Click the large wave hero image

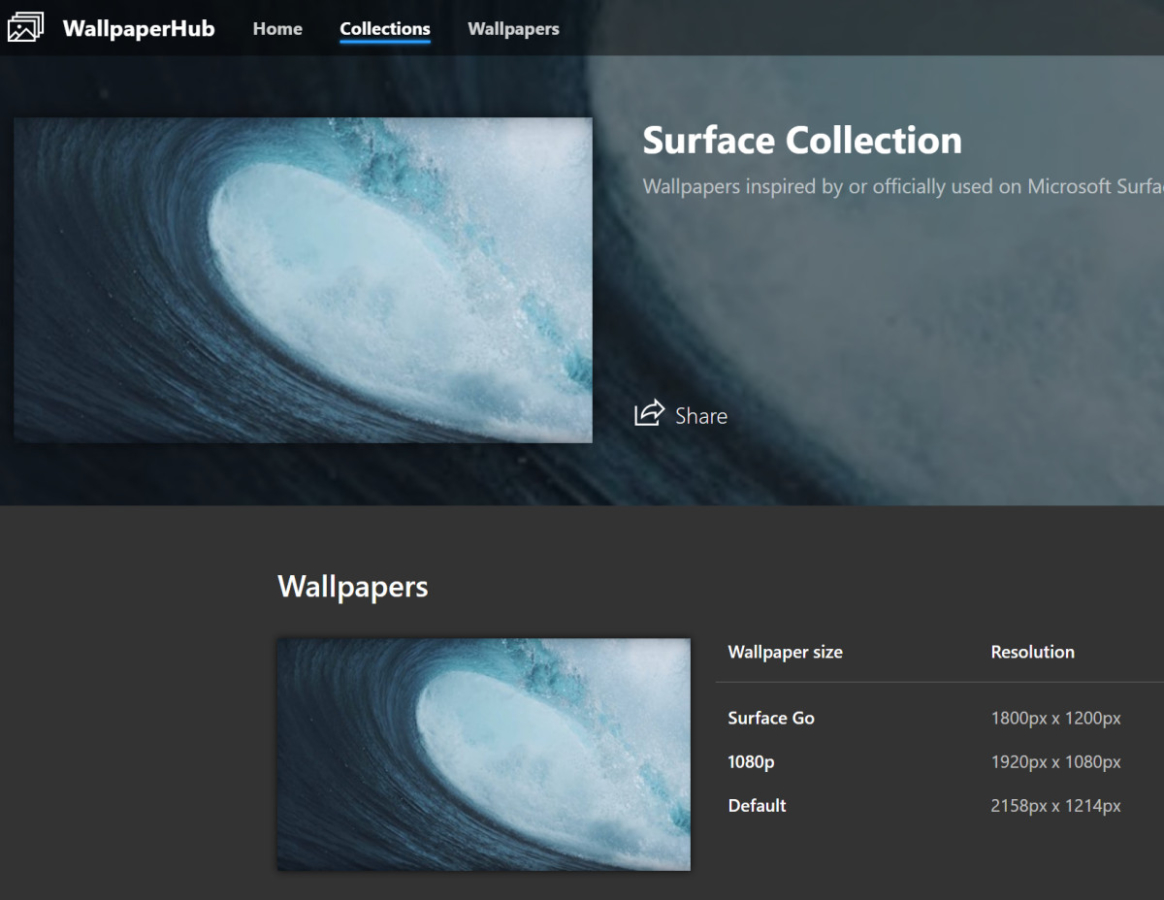click(303, 280)
